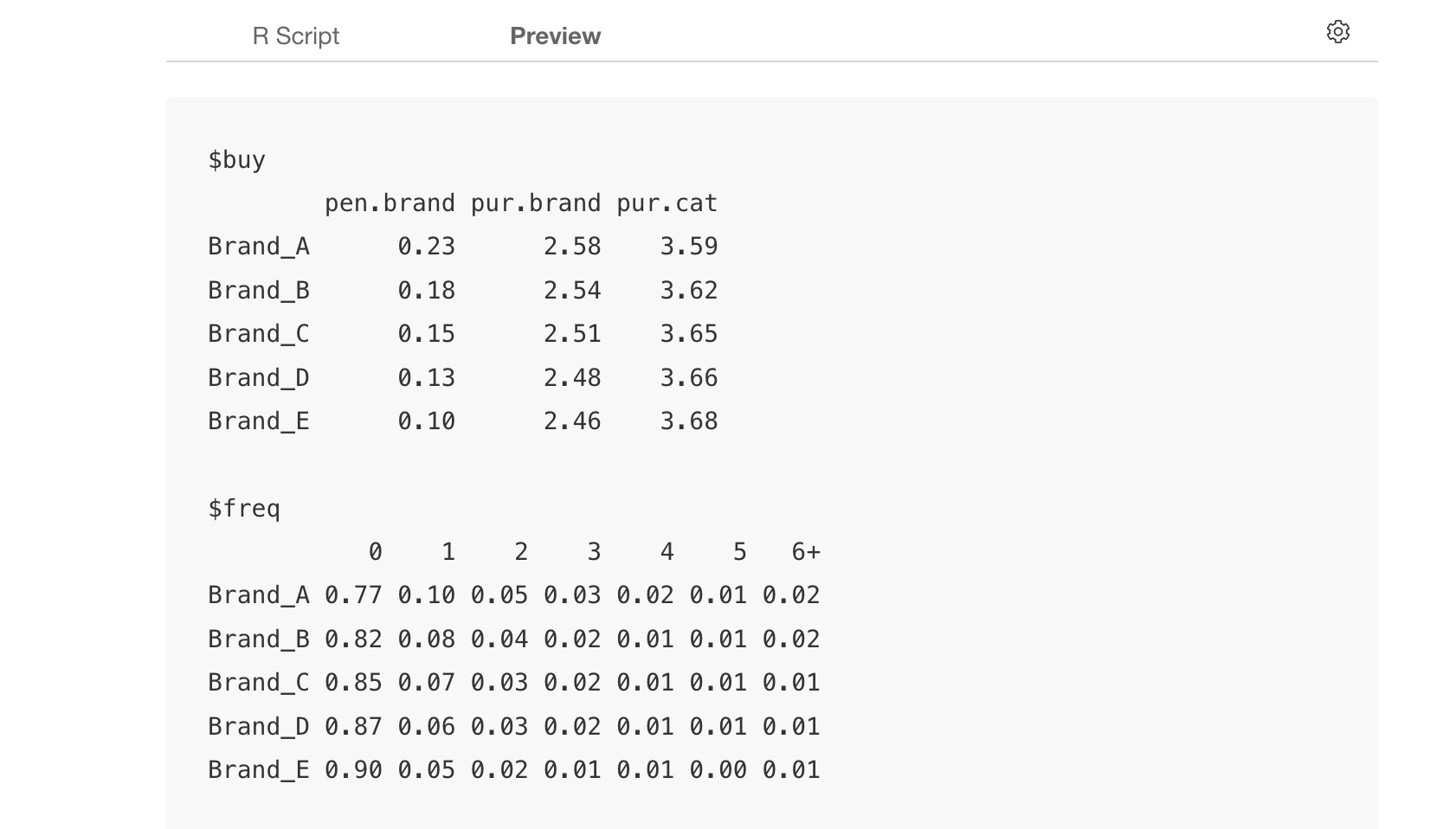Click Brand_D label in the $freq table
This screenshot has height=829, width=1456.
pos(259,727)
